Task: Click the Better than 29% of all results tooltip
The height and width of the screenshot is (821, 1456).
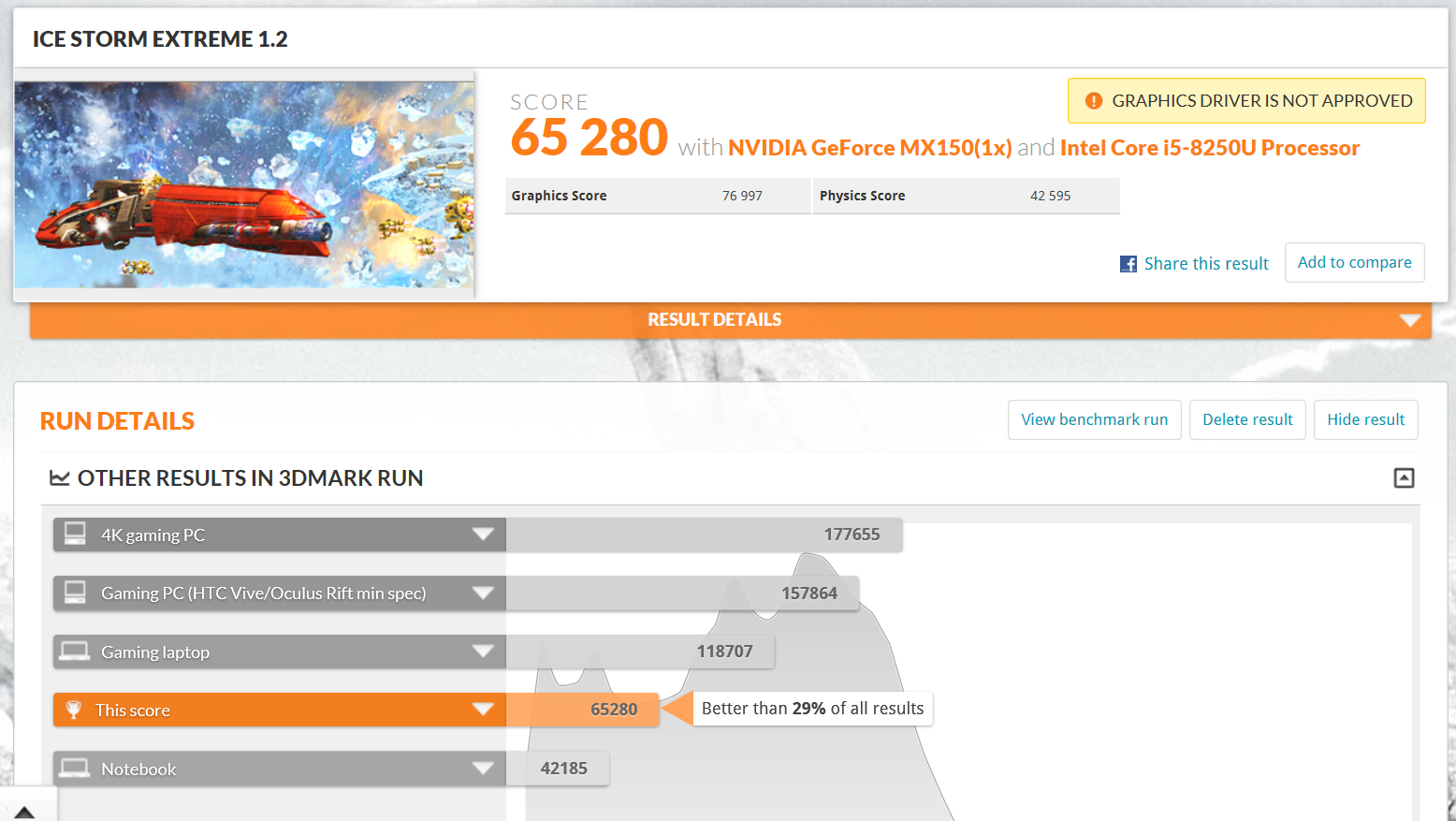Action: 812,709
